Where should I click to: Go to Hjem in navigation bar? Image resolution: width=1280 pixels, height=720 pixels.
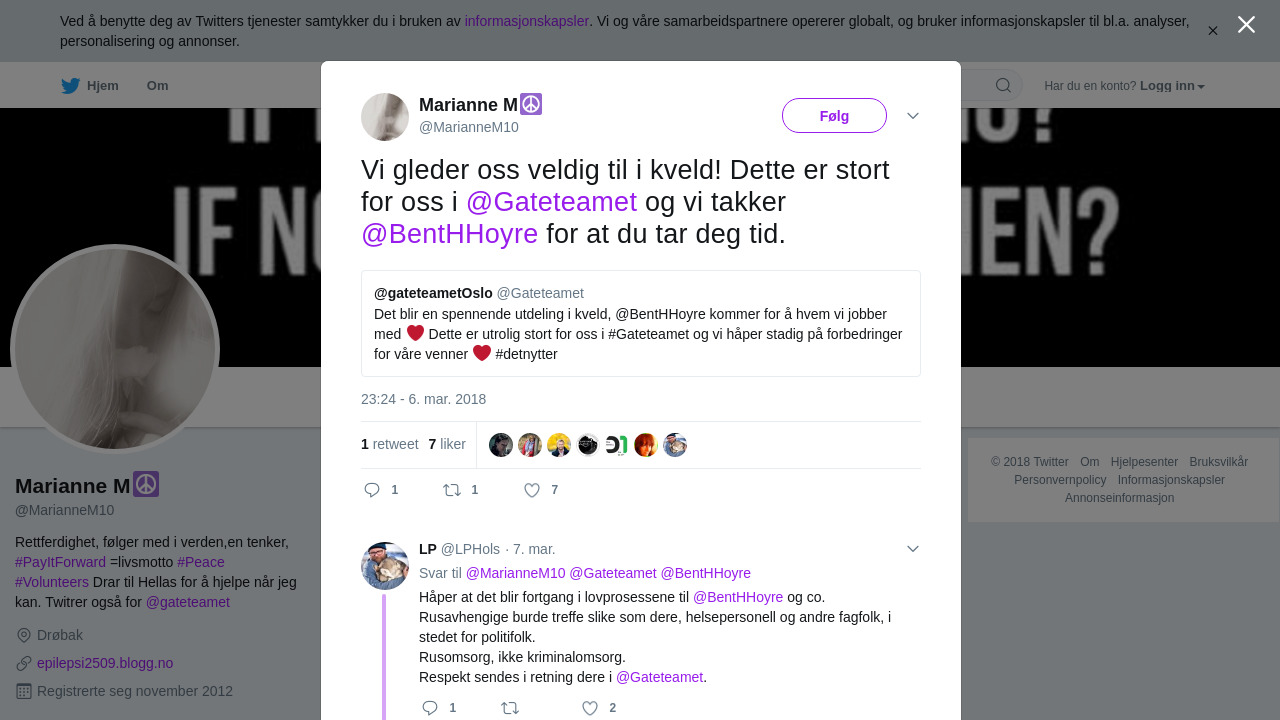[102, 86]
